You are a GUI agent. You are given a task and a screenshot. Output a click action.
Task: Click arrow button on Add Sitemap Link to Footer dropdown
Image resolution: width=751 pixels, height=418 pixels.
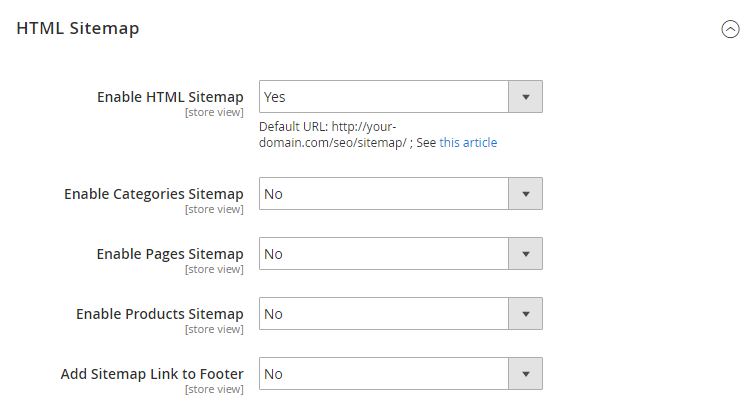click(525, 373)
